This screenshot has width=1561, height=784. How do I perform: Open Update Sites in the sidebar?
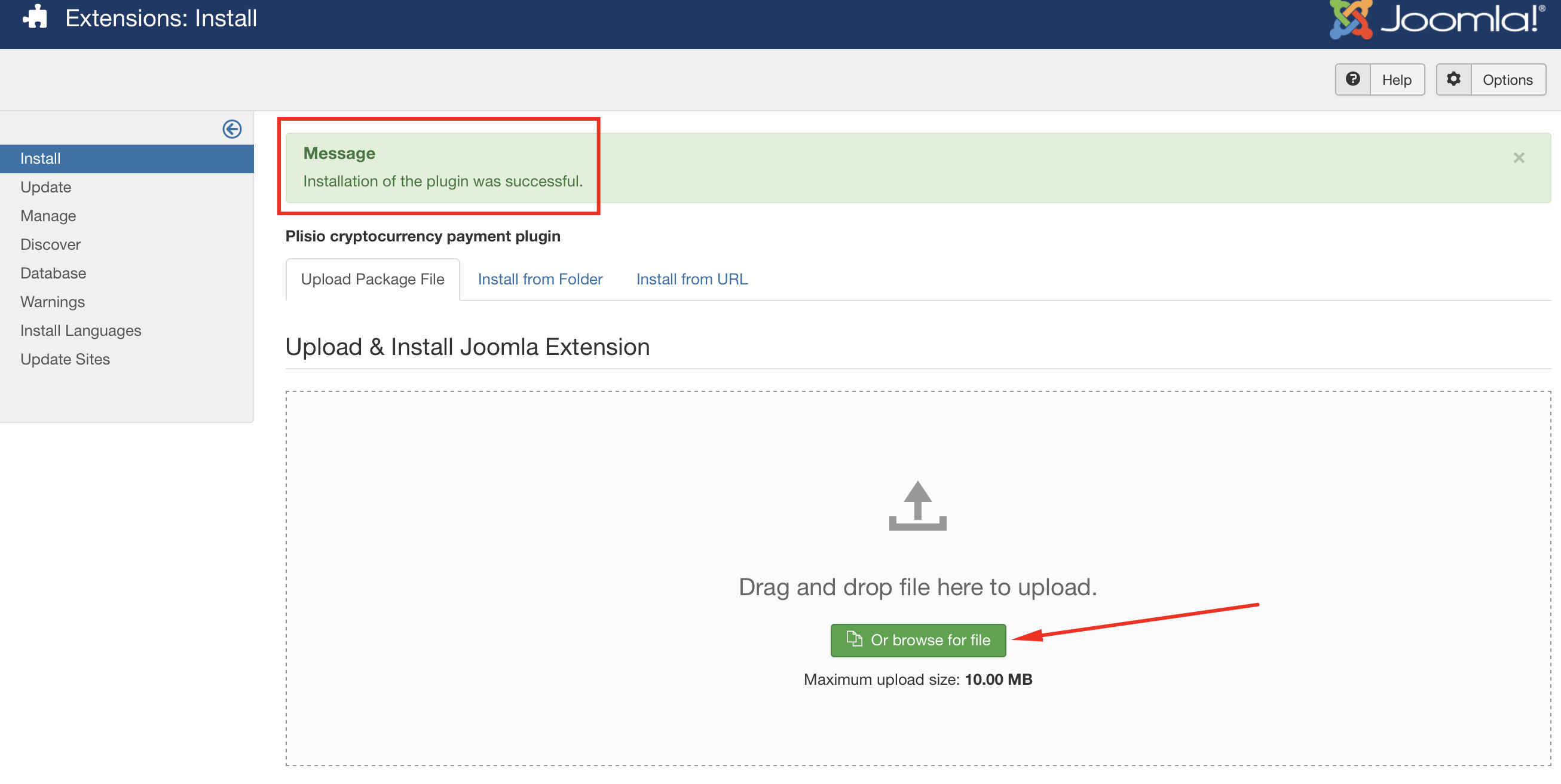pyautogui.click(x=127, y=359)
